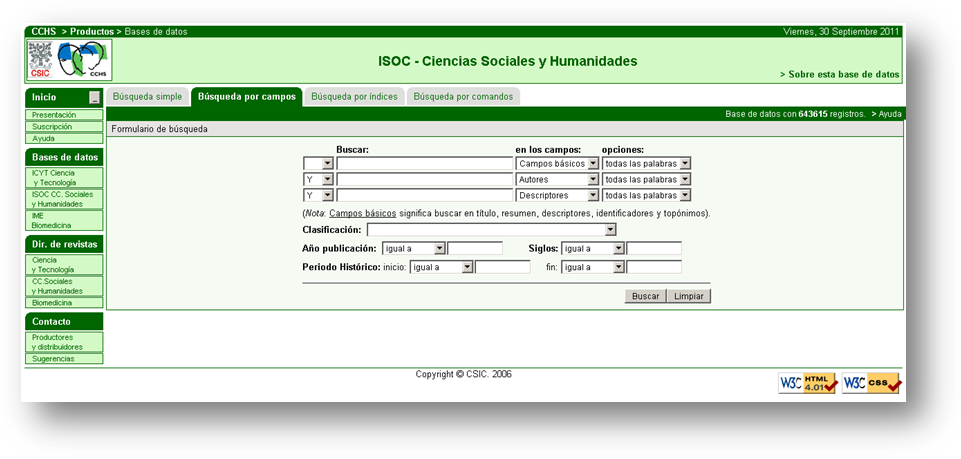The image size is (961, 459).
Task: Open Productores y distribuidores link
Action: [64, 342]
